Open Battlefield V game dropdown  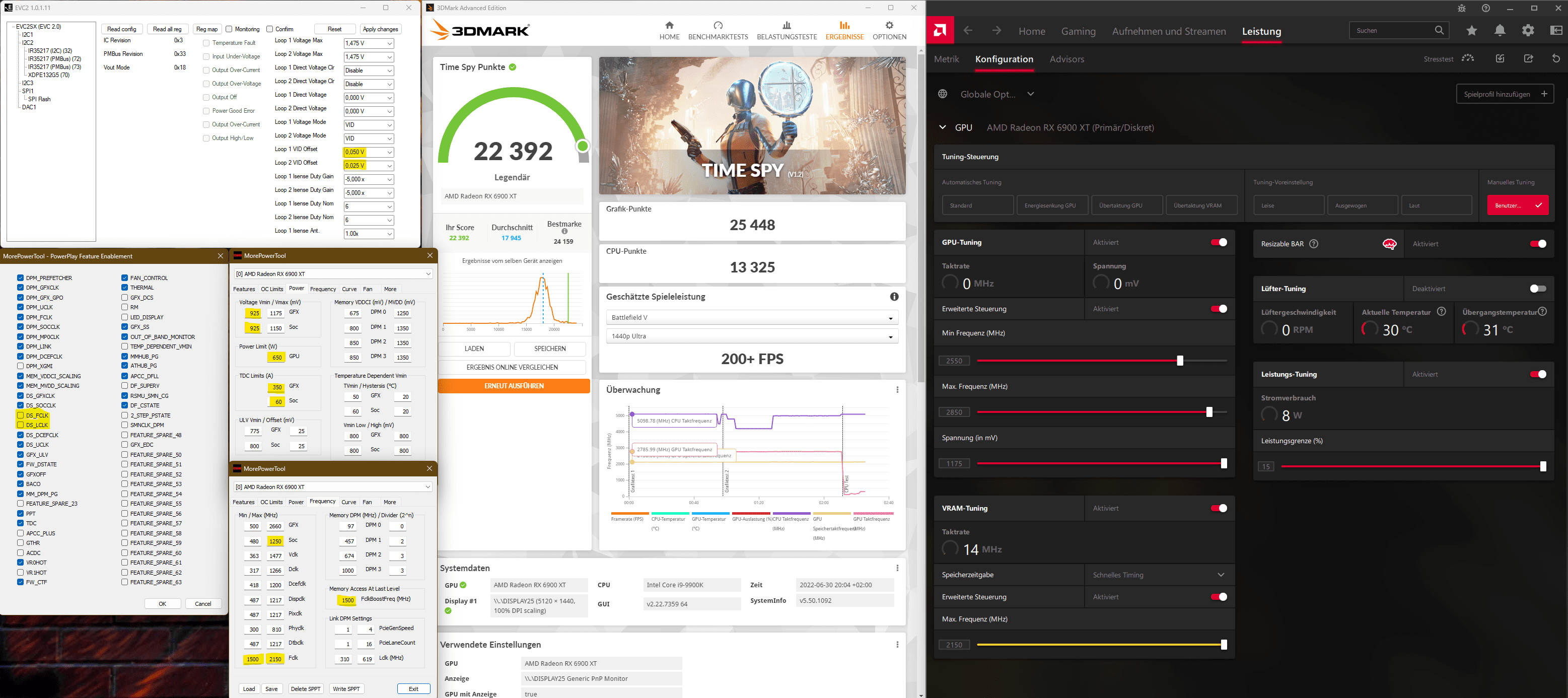click(752, 318)
